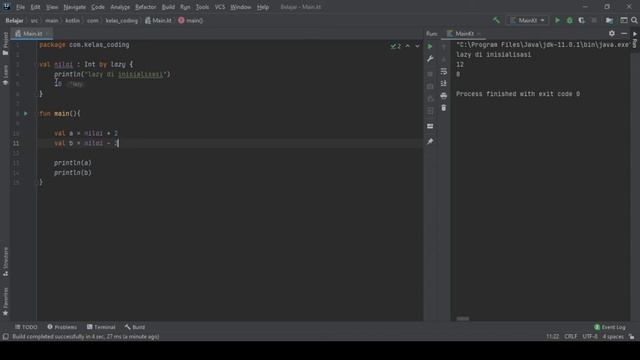Click the 11:22 cursor position in the status bar
The width and height of the screenshot is (640, 360).
552,337
